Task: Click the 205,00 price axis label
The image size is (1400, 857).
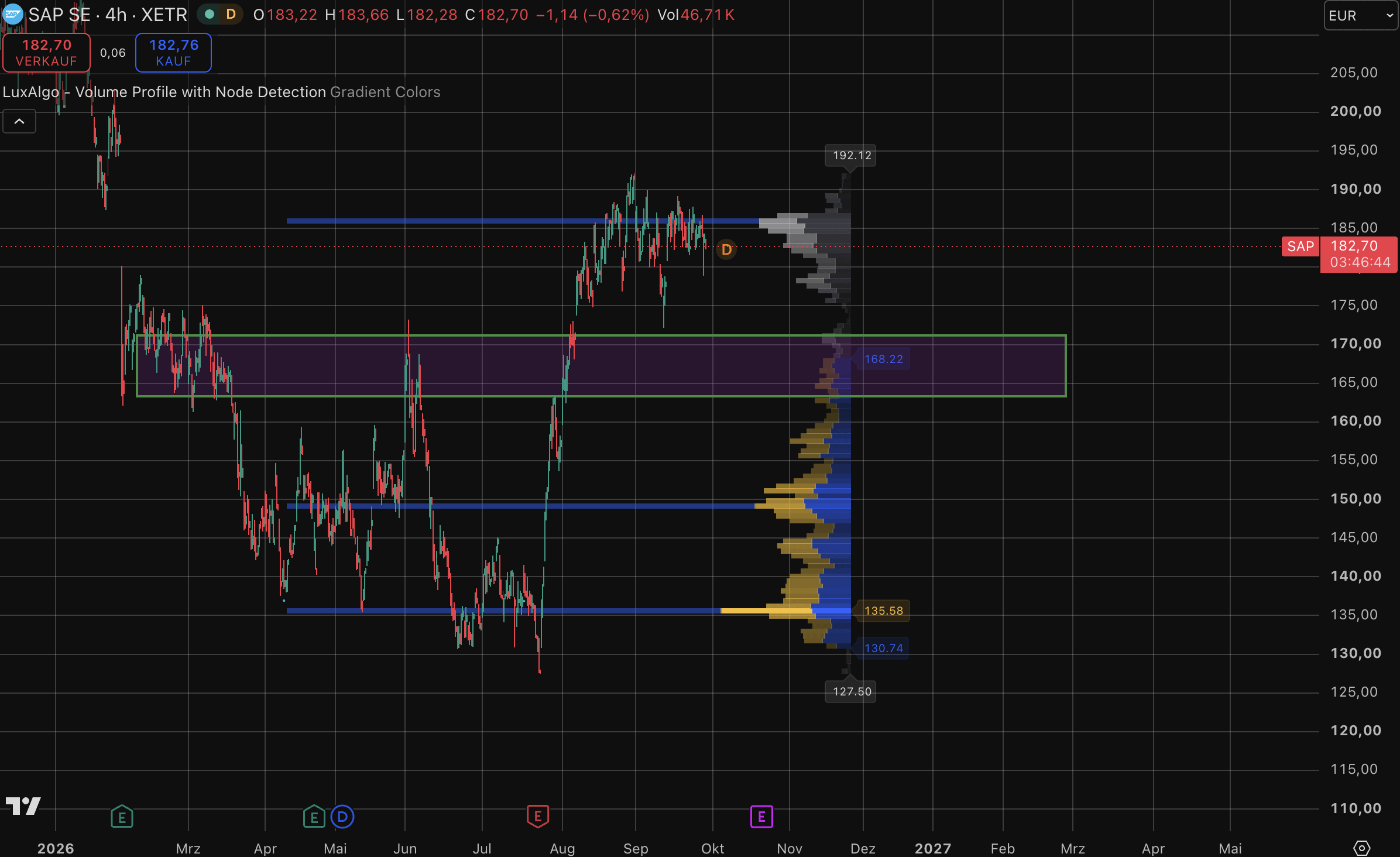Action: tap(1354, 73)
